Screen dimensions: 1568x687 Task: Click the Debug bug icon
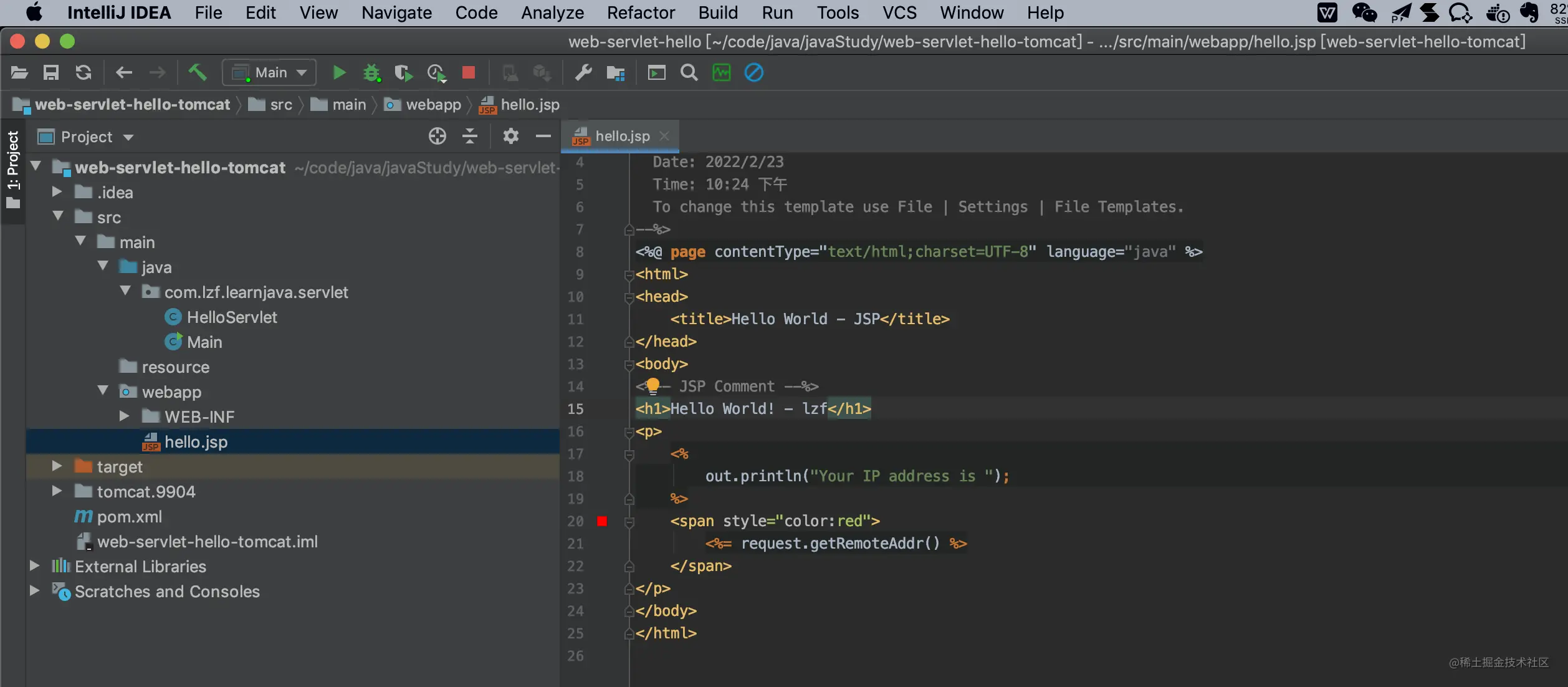tap(371, 73)
